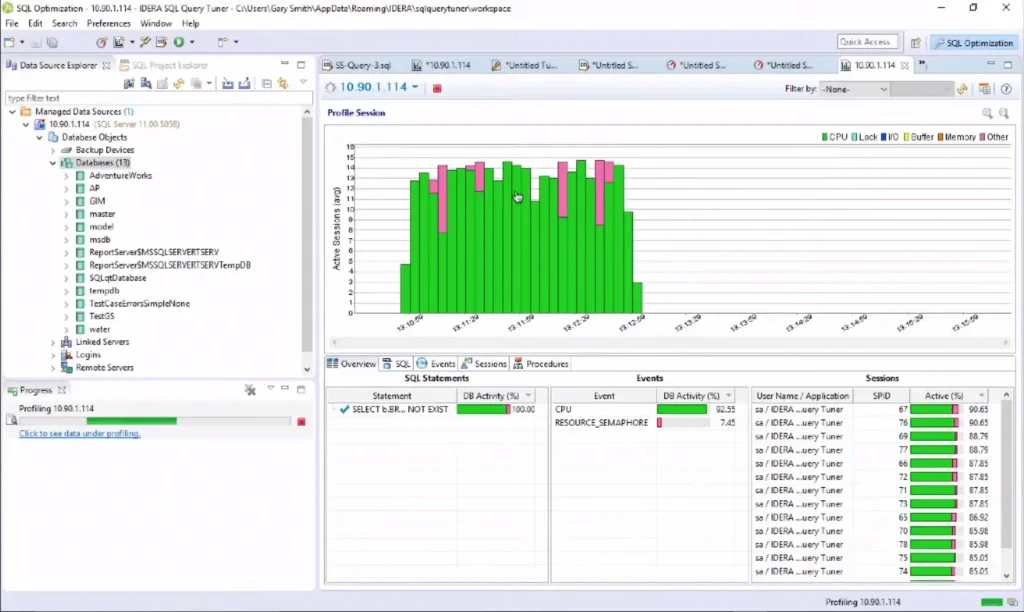Image resolution: width=1024 pixels, height=612 pixels.
Task: Click the Tuning job wrench icon in toolbar
Action: pos(145,42)
